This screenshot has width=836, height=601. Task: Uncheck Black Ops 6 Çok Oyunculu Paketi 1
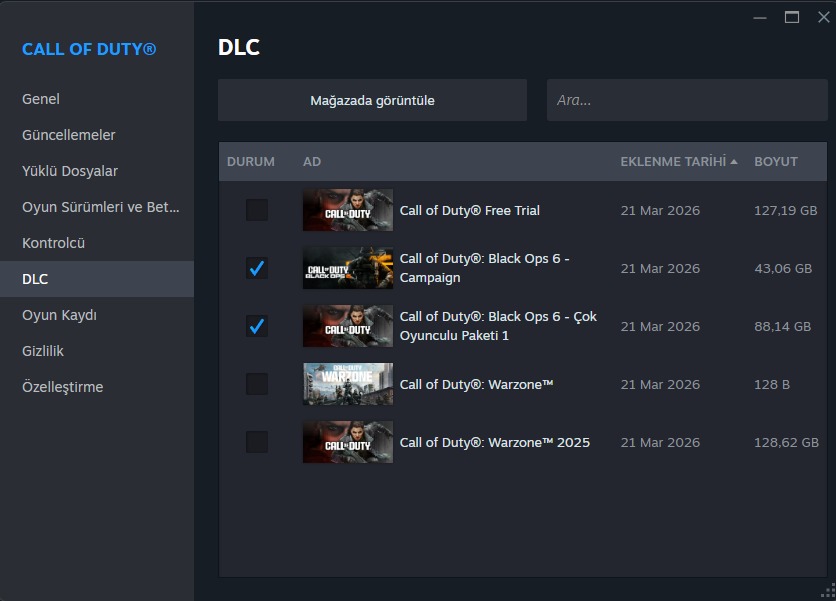click(x=257, y=326)
